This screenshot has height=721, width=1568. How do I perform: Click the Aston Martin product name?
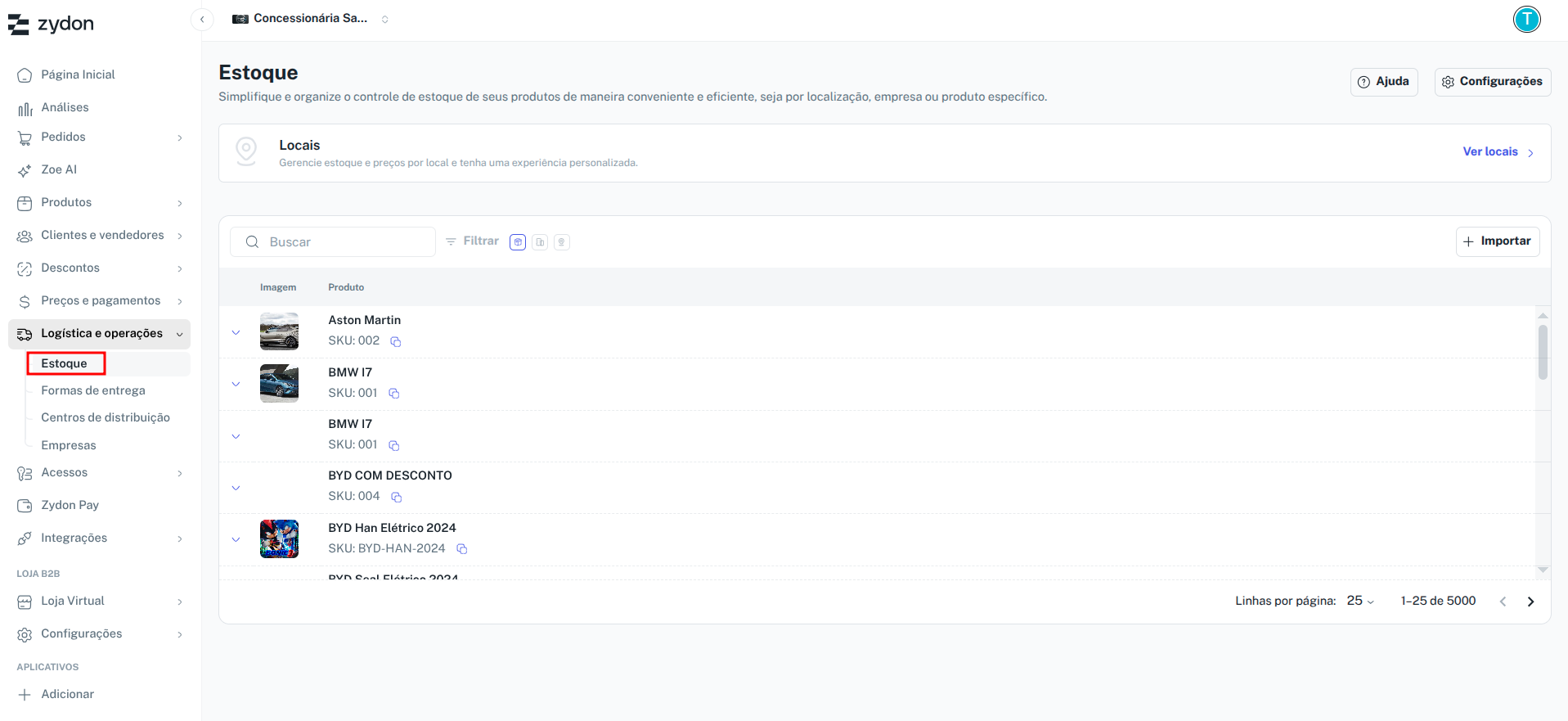(x=365, y=320)
